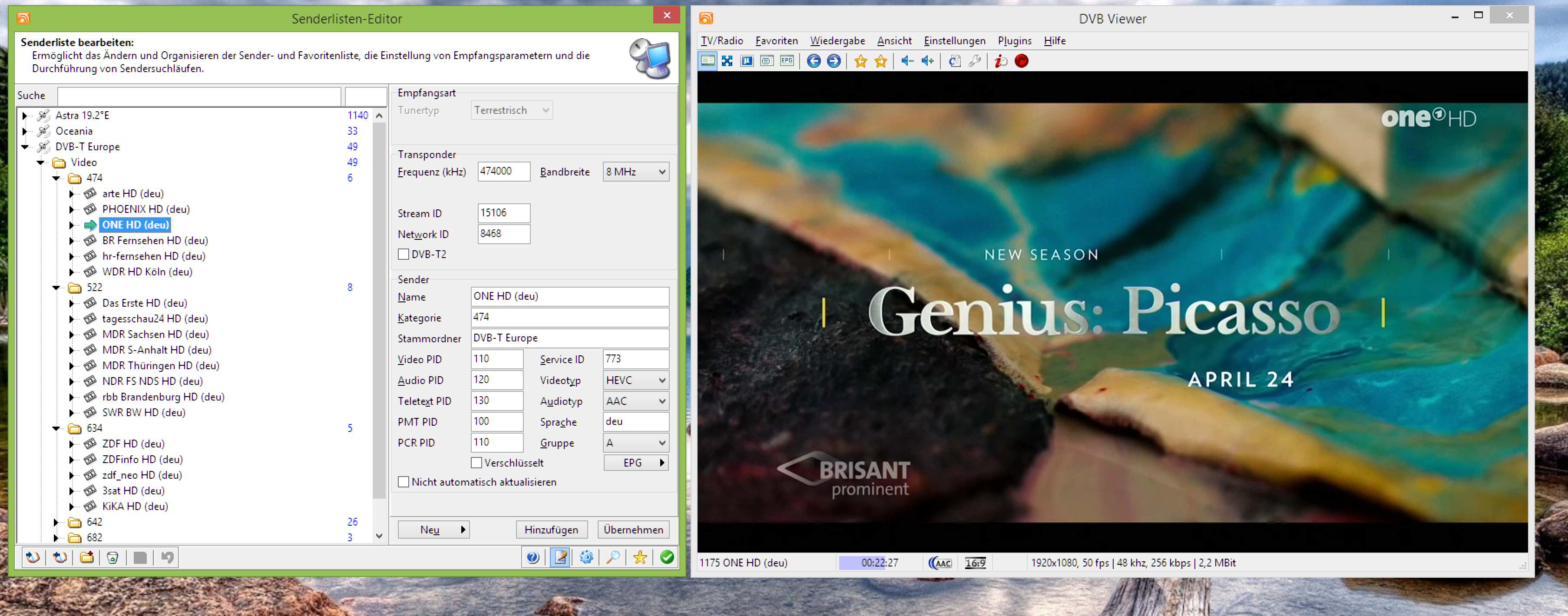The width and height of the screenshot is (1568, 616).
Task: Show channel info with red i icon
Action: coord(1001,61)
